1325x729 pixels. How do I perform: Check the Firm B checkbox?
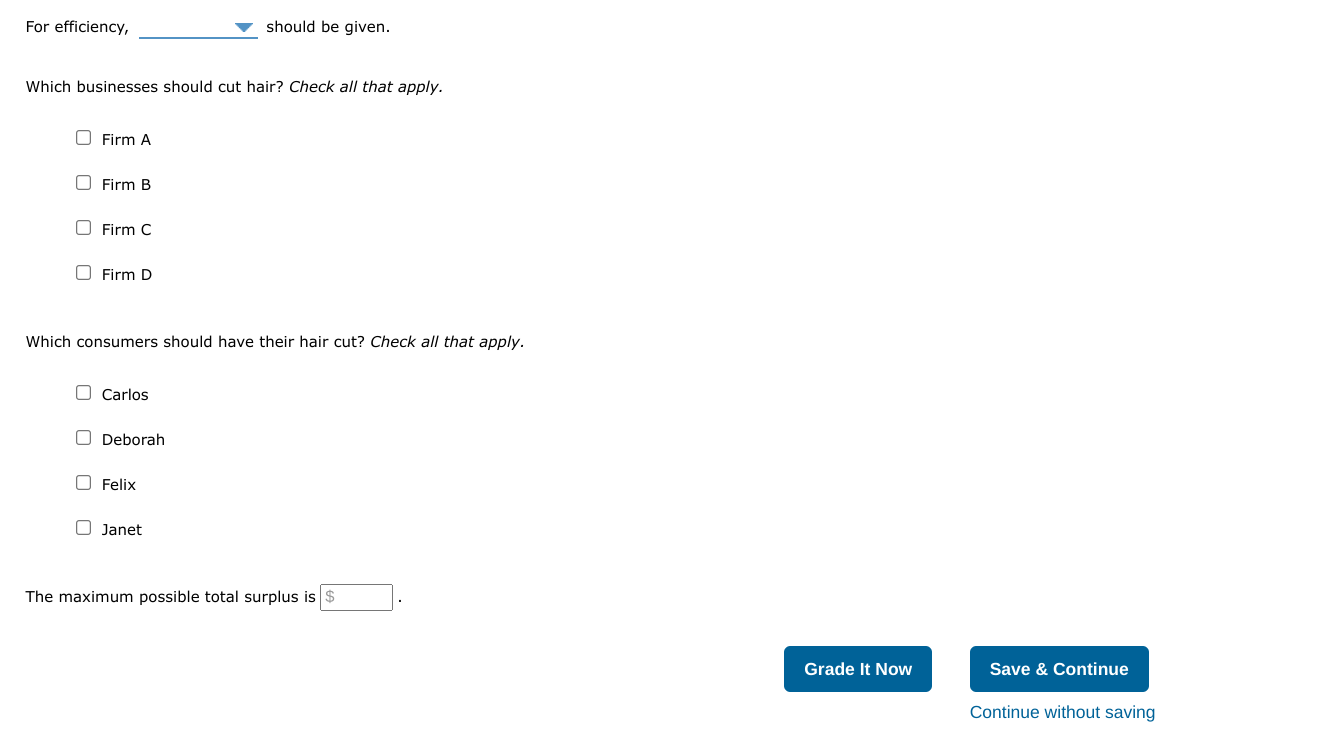pyautogui.click(x=83, y=182)
